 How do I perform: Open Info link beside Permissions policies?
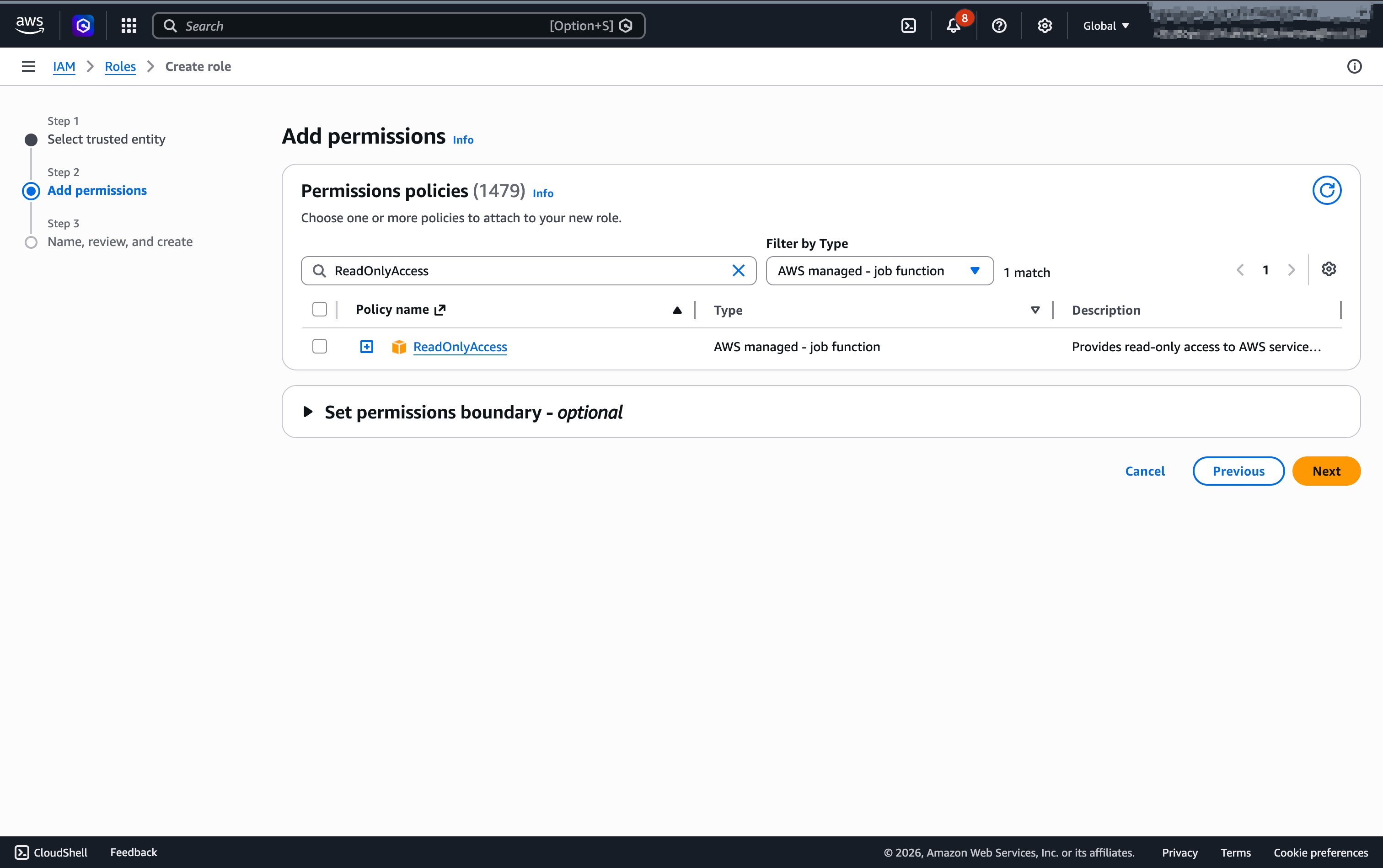[542, 193]
